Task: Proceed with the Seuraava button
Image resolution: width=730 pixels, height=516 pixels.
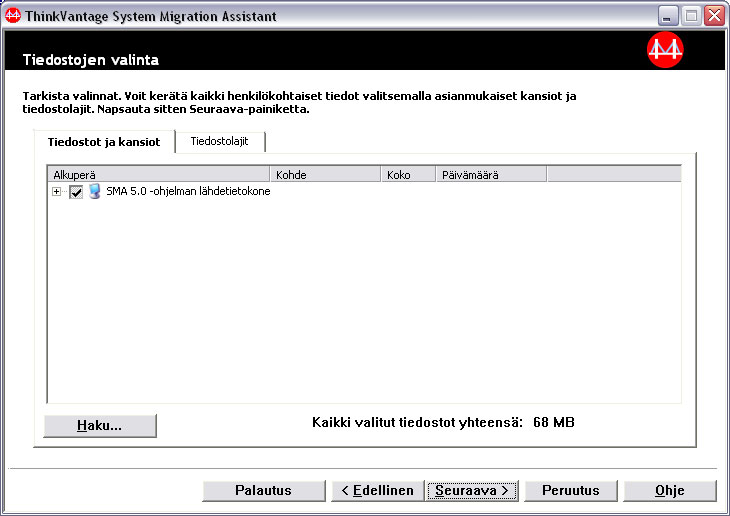Action: point(472,491)
